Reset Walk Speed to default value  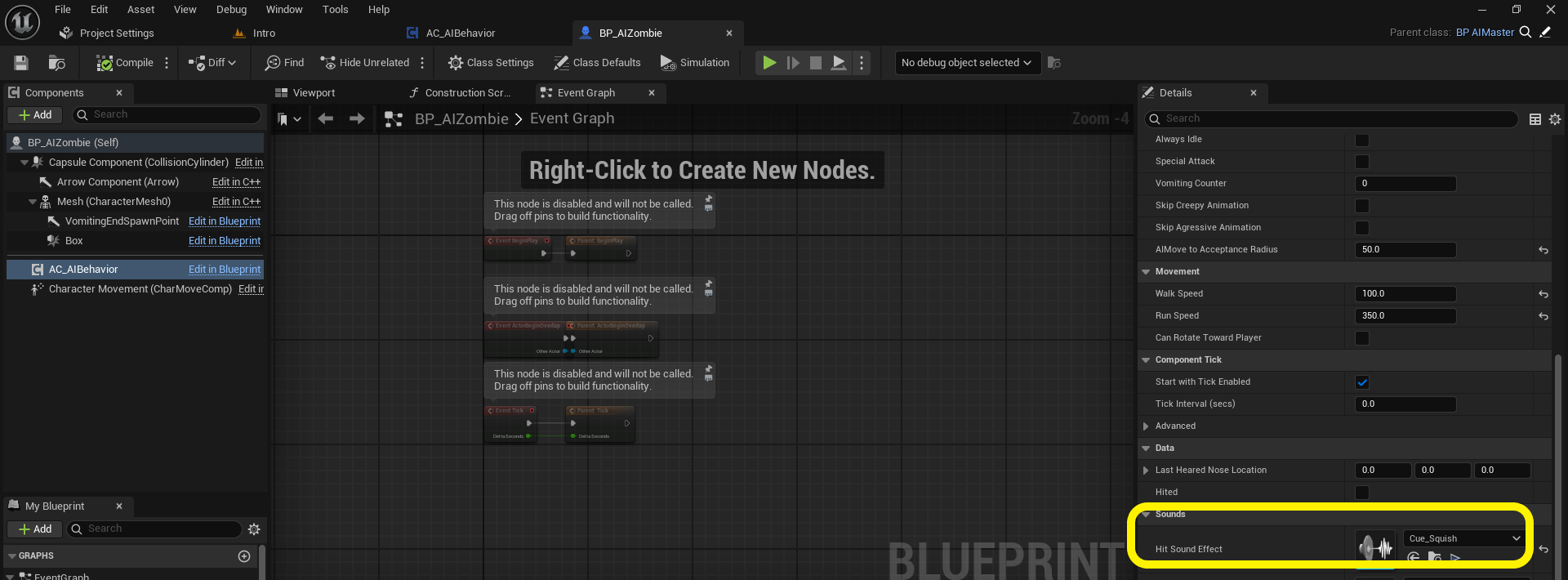1543,294
